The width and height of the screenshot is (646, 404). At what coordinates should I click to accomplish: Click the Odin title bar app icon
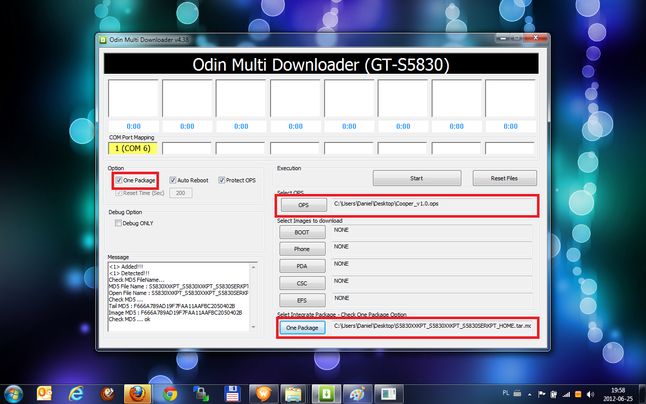(x=103, y=40)
